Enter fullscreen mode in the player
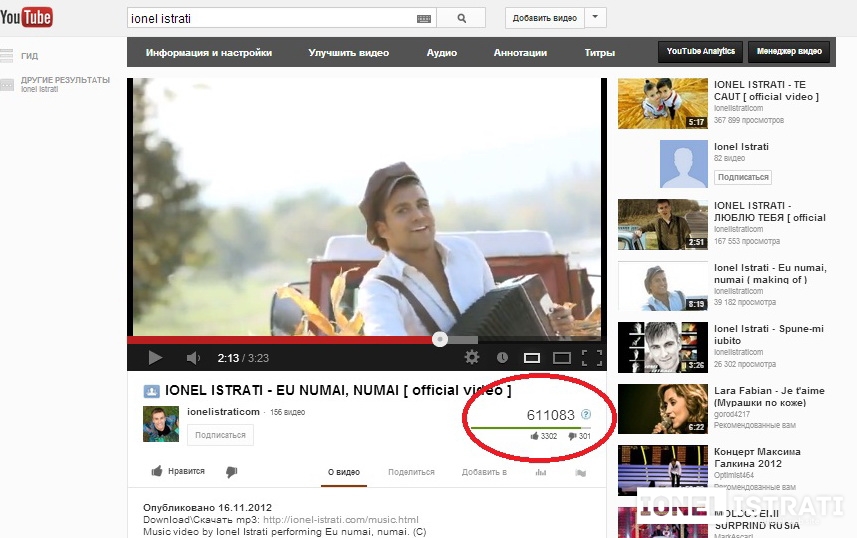 coord(591,357)
